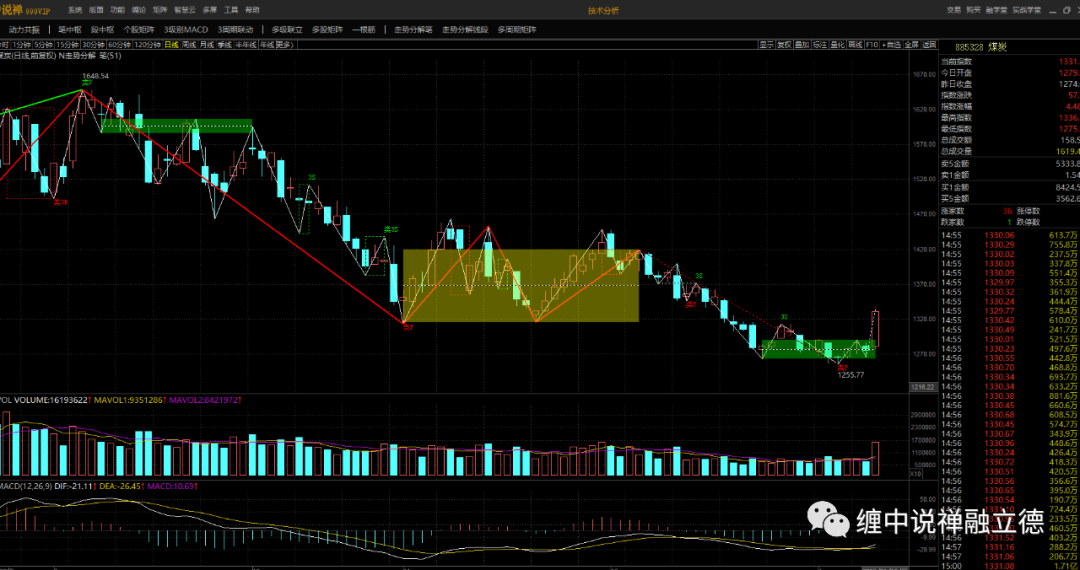Switch to the 60分钟 period tab

pos(119,45)
